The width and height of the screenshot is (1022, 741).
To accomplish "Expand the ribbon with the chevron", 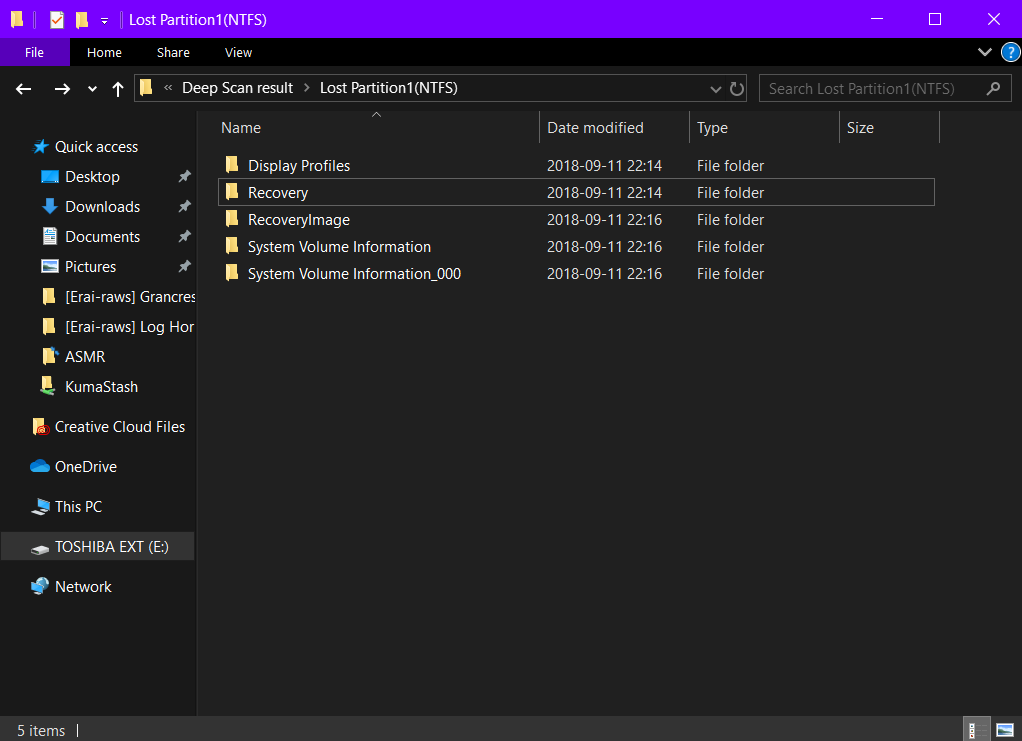I will pos(985,52).
